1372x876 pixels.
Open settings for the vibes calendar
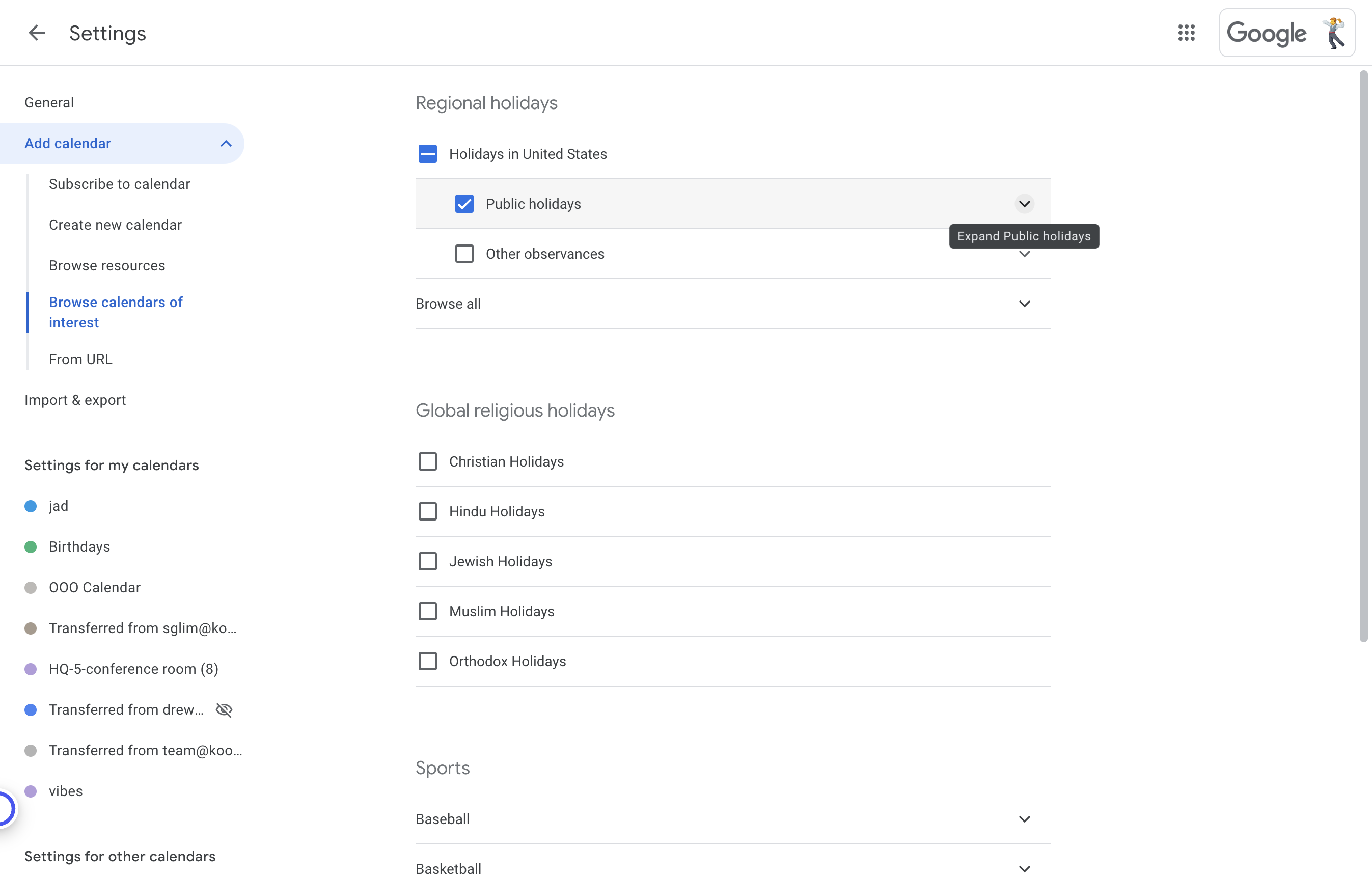click(x=66, y=791)
